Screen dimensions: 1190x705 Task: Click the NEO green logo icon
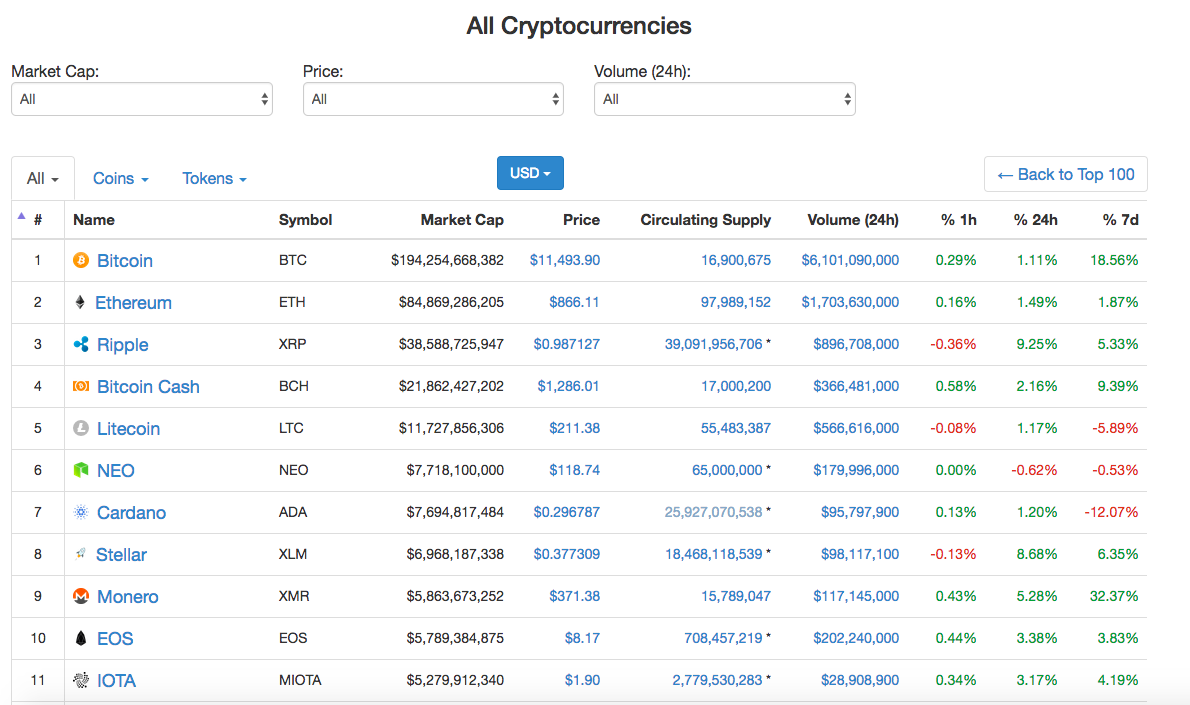point(80,470)
